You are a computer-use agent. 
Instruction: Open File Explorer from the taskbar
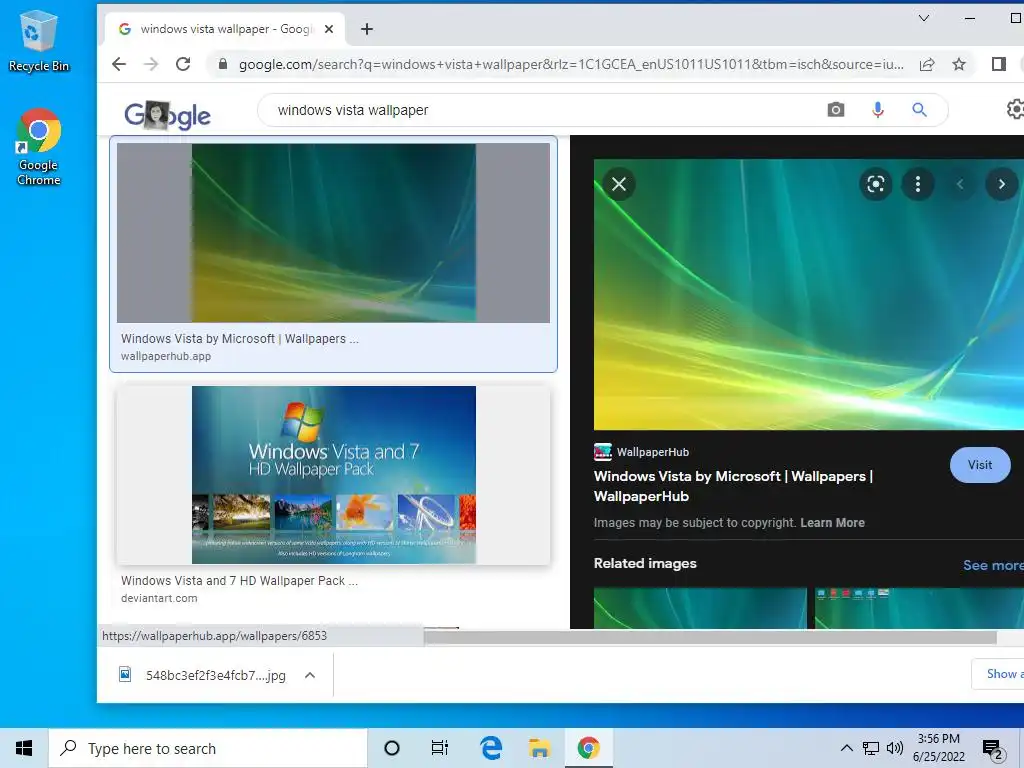(539, 748)
